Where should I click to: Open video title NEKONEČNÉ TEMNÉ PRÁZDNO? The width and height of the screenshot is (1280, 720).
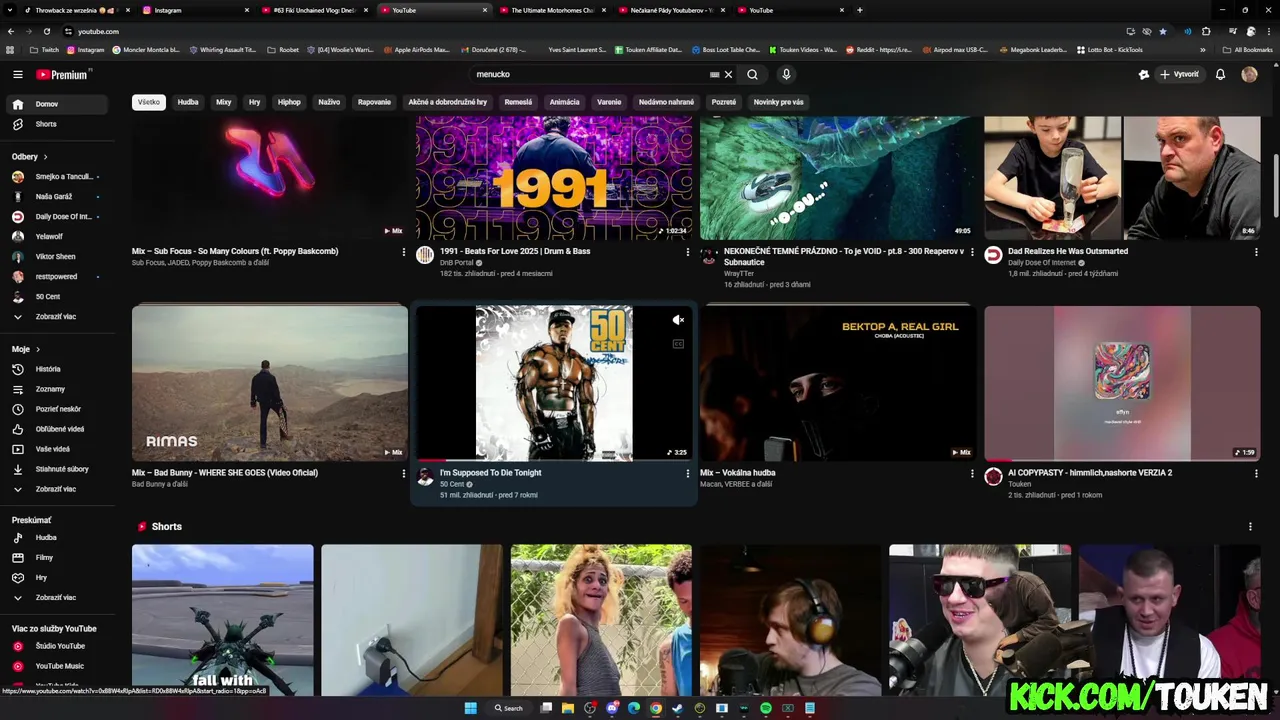point(844,256)
